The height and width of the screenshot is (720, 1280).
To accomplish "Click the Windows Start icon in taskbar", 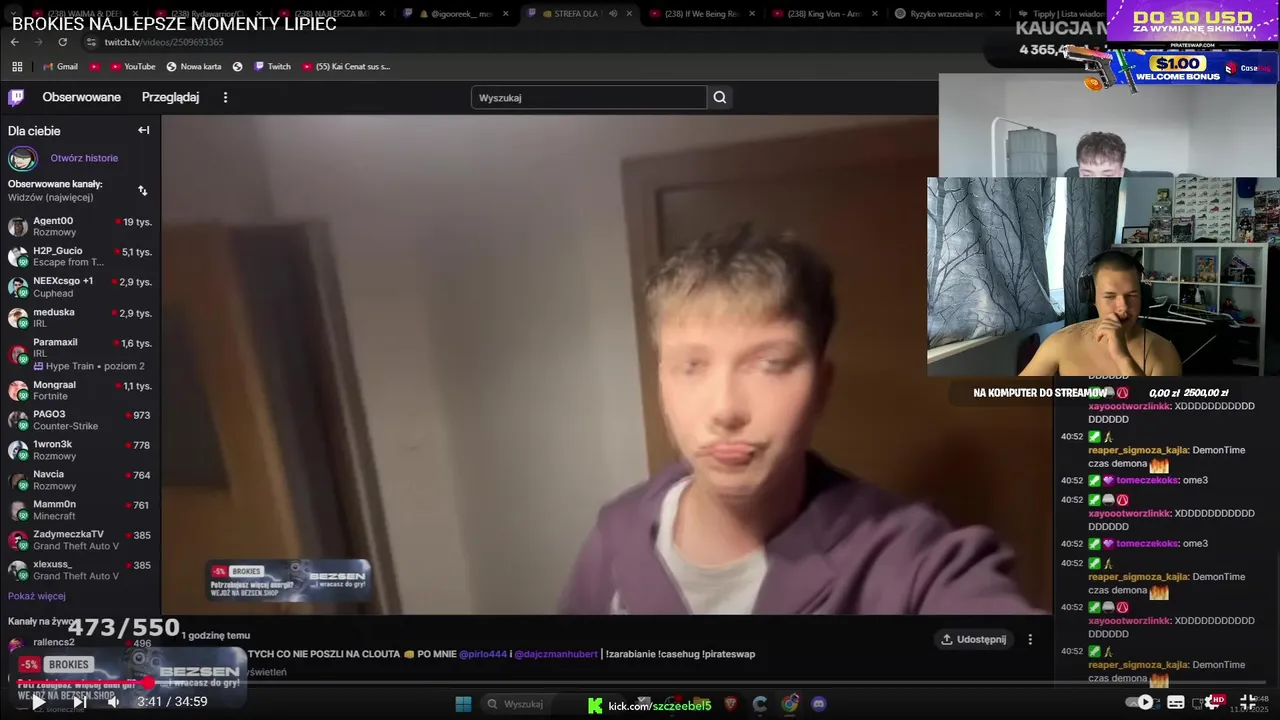I will point(463,704).
